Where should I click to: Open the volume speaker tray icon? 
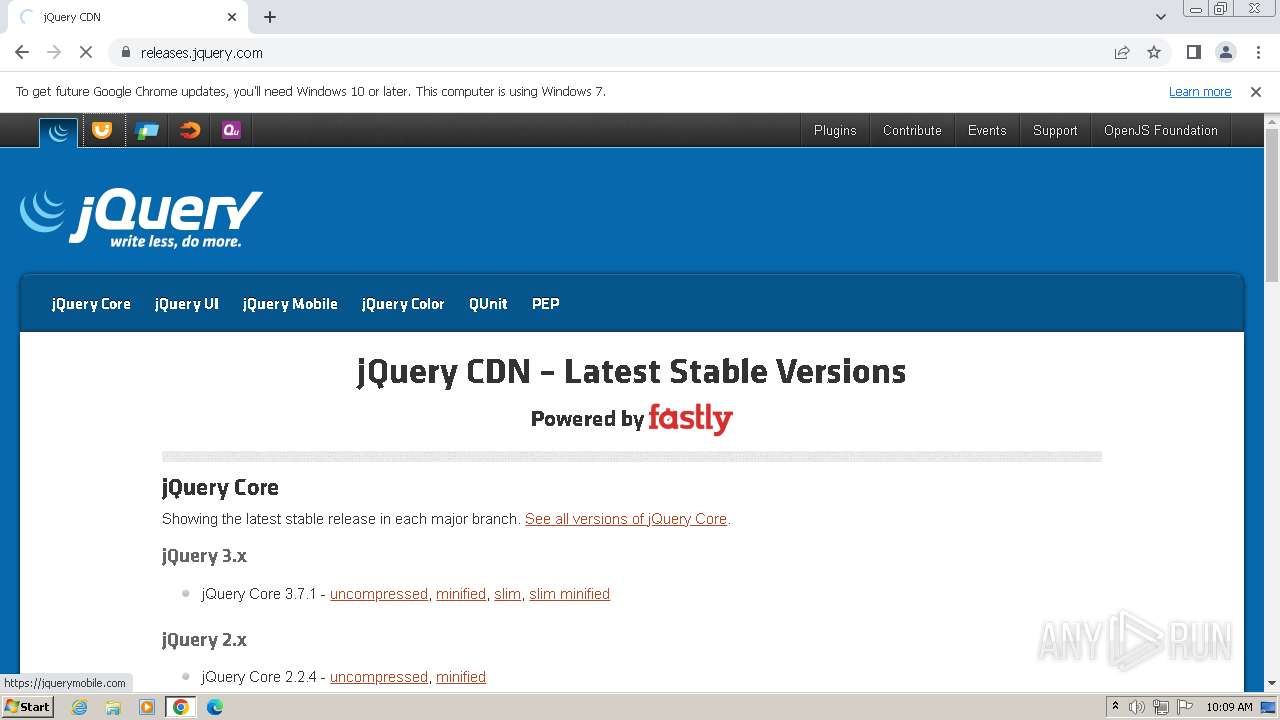click(x=1137, y=707)
